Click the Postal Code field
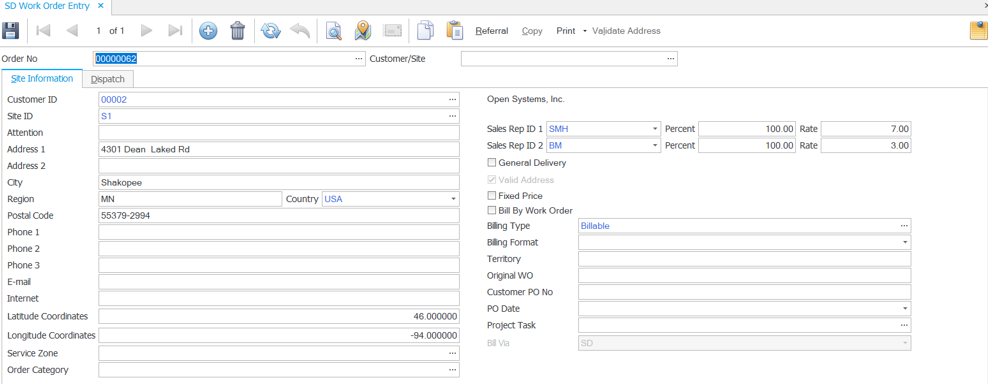 pos(279,216)
